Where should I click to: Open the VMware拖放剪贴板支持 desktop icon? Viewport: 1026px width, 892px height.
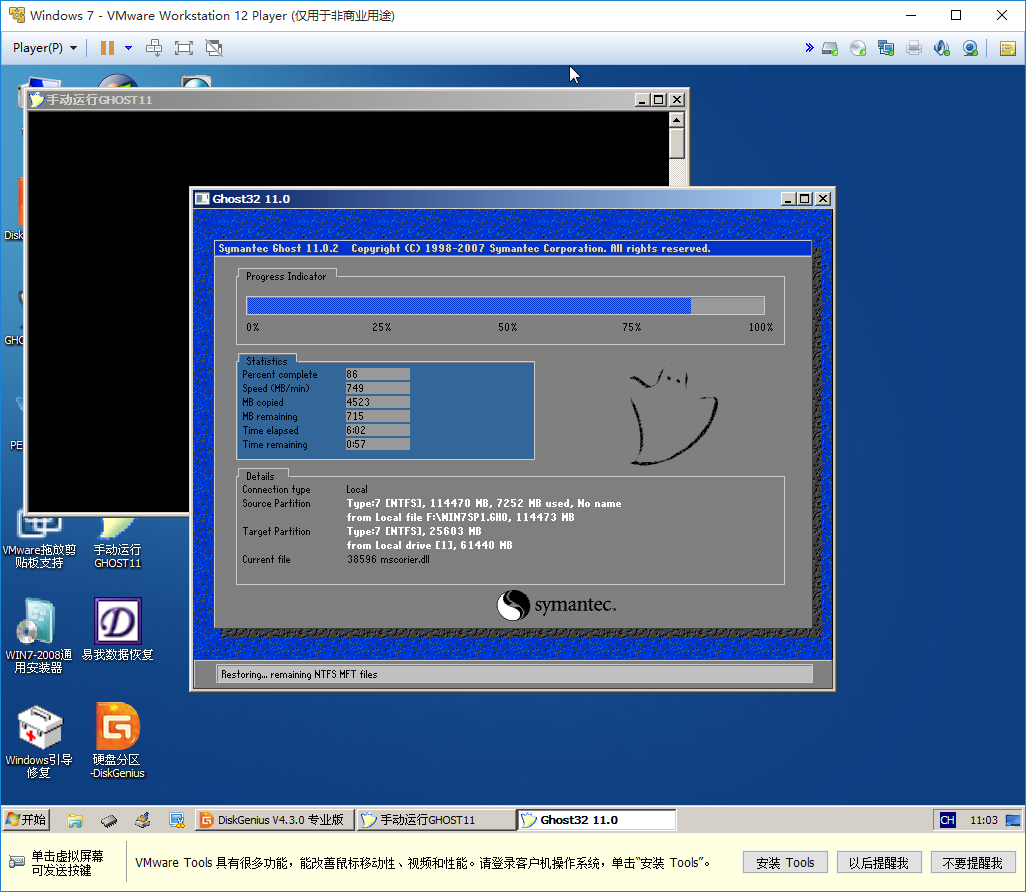[39, 541]
